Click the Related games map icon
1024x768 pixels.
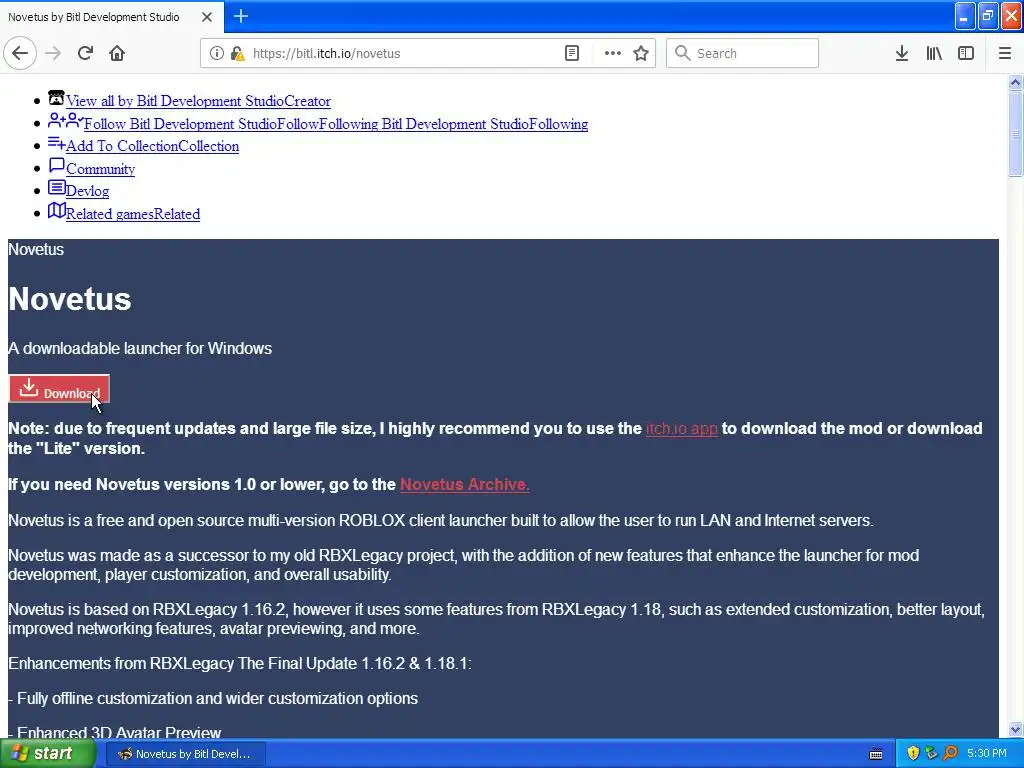click(x=57, y=210)
